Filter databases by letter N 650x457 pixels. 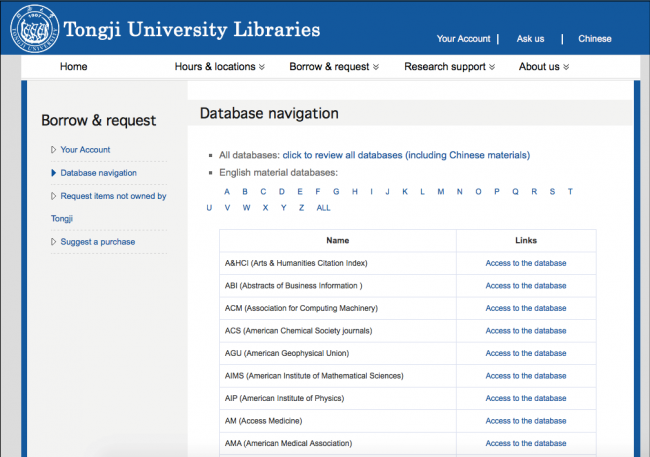click(460, 192)
